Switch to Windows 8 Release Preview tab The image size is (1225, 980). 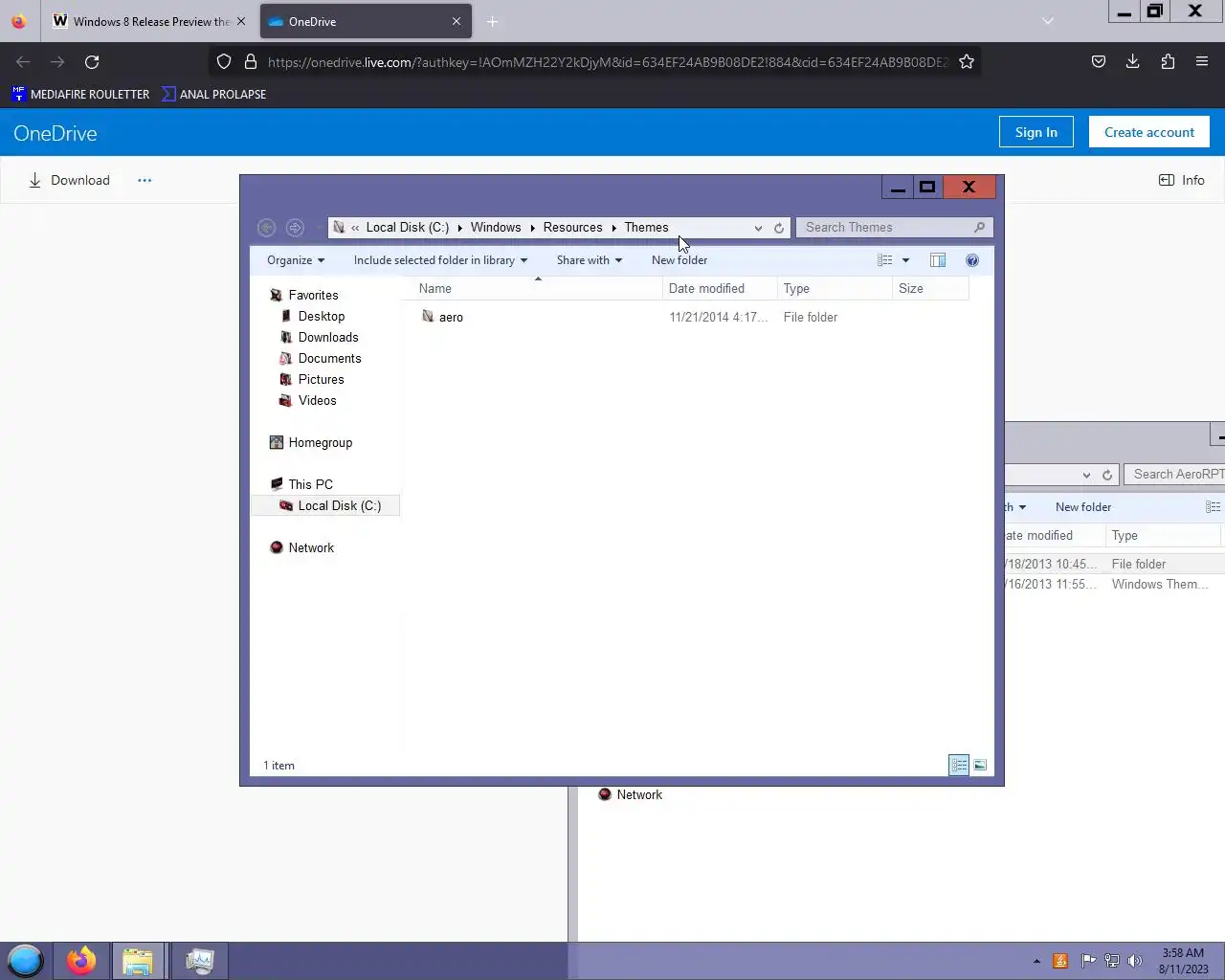(x=150, y=21)
